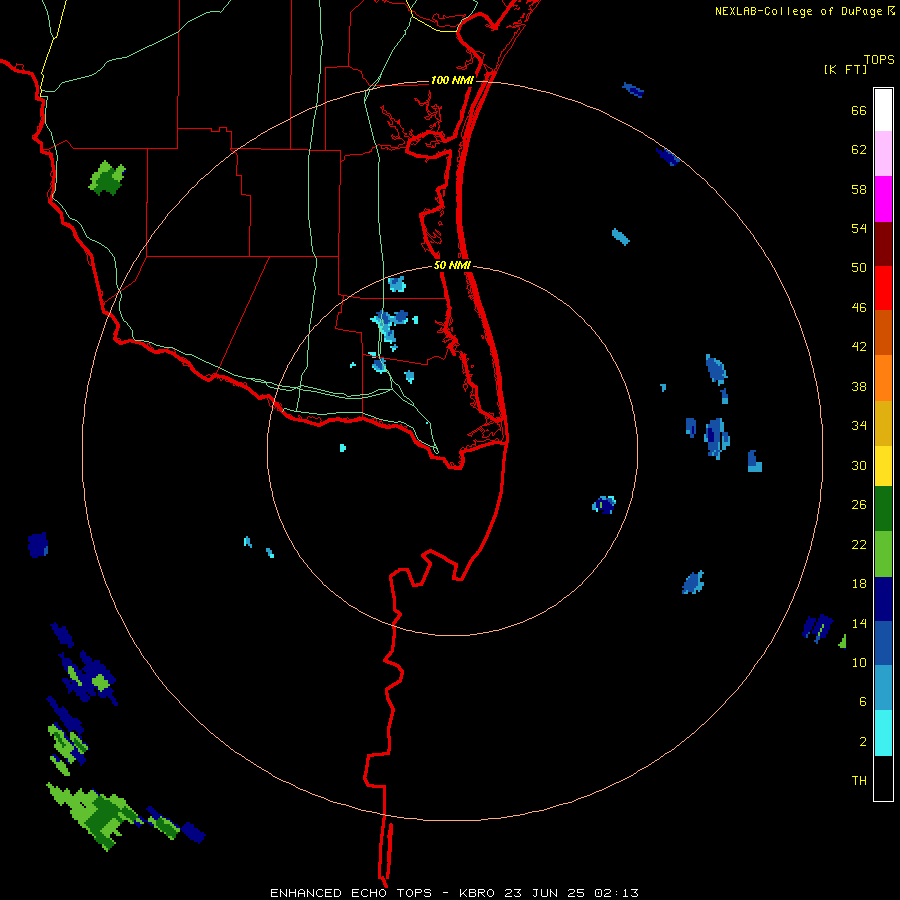Pick the navy blue legend swatch

883,599
